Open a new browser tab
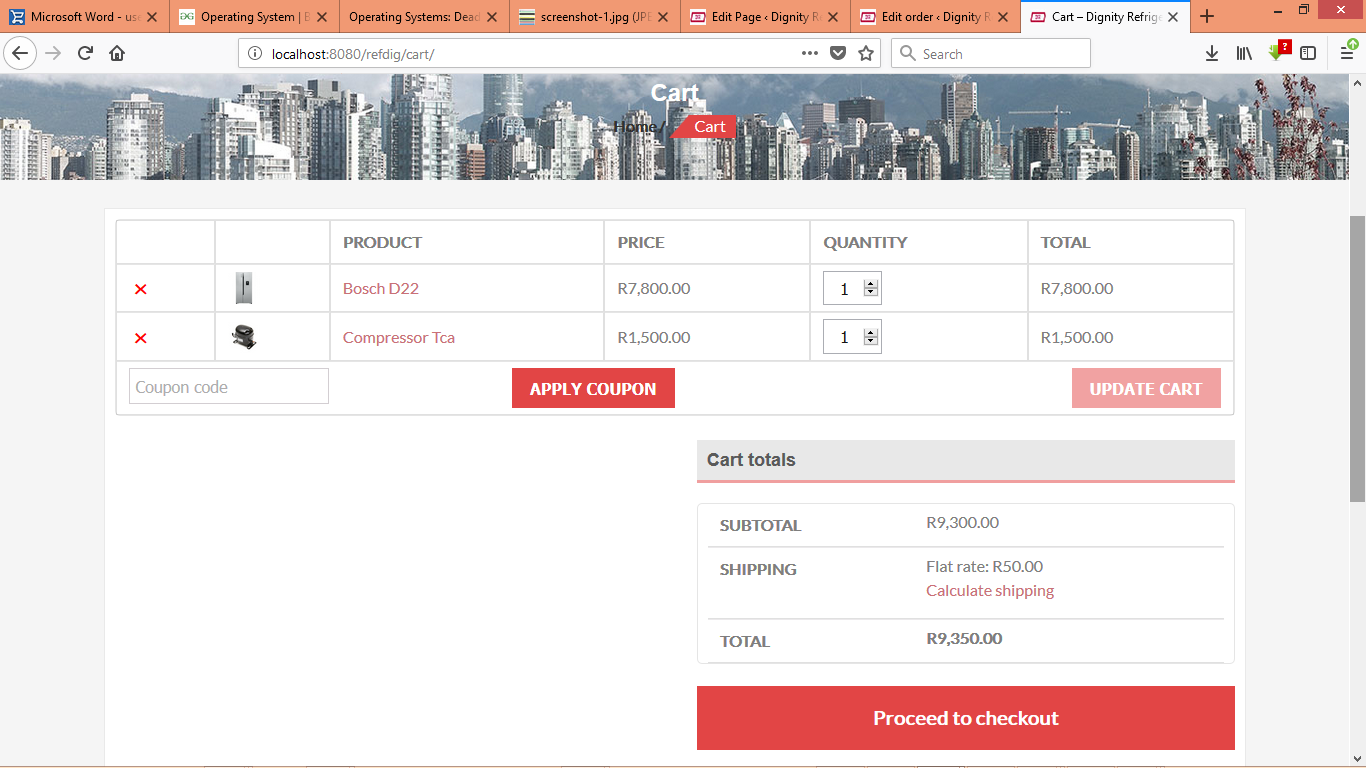Image resolution: width=1366 pixels, height=768 pixels. [1207, 16]
